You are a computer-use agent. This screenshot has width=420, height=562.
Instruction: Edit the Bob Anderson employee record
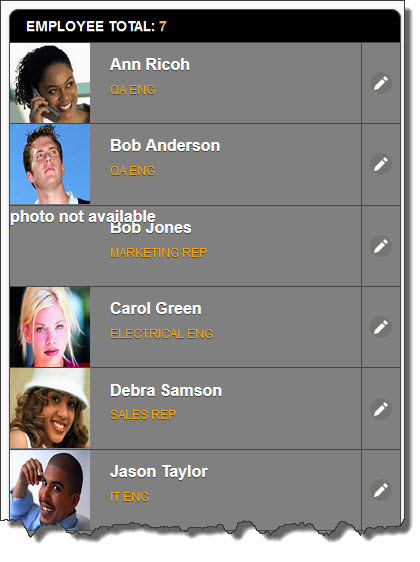pyautogui.click(x=381, y=164)
